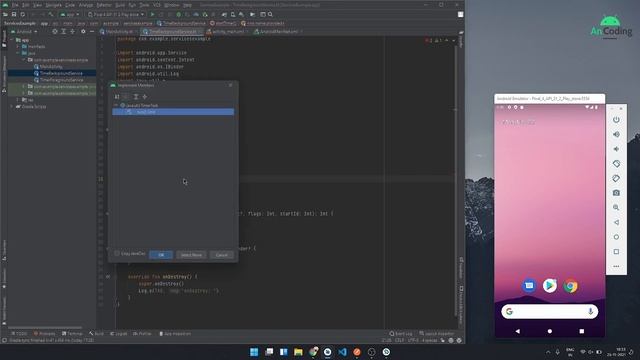Click the emulator more options ellipsis

point(616,266)
